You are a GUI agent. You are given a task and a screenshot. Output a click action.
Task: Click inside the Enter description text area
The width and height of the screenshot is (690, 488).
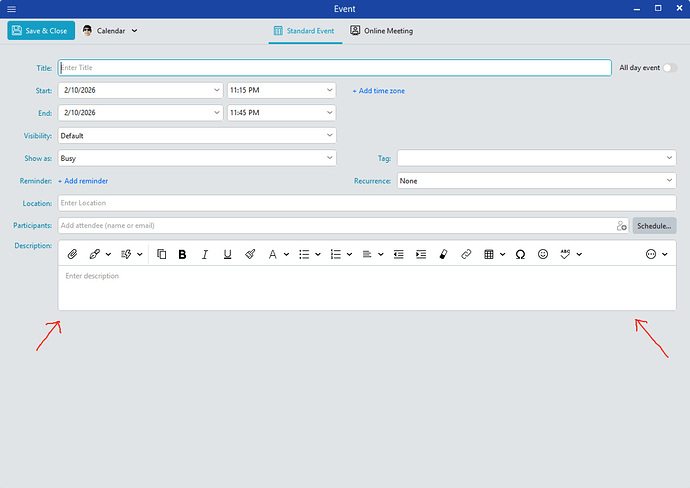point(367,288)
